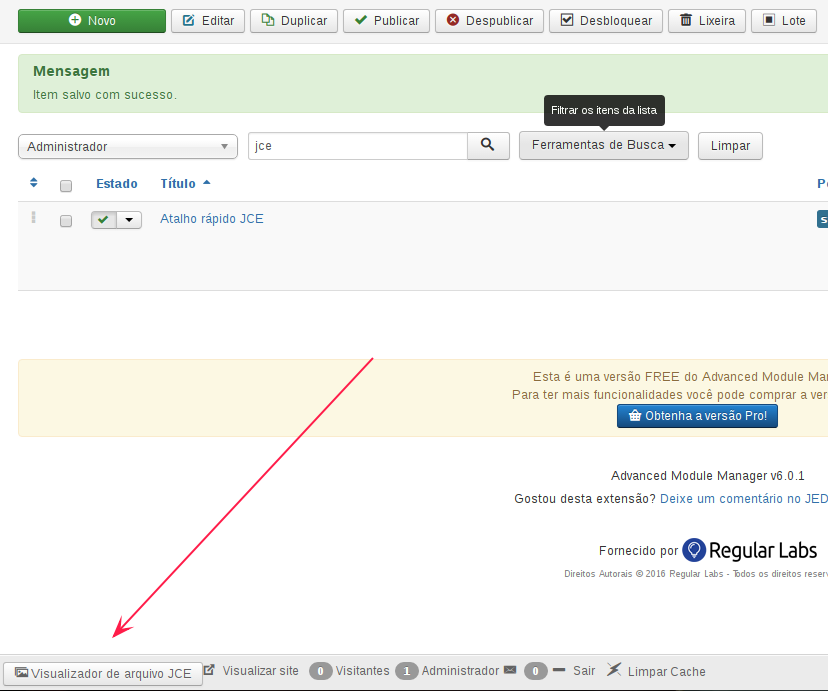
Task: Click the Obtenha a versão Pro button
Action: [697, 415]
